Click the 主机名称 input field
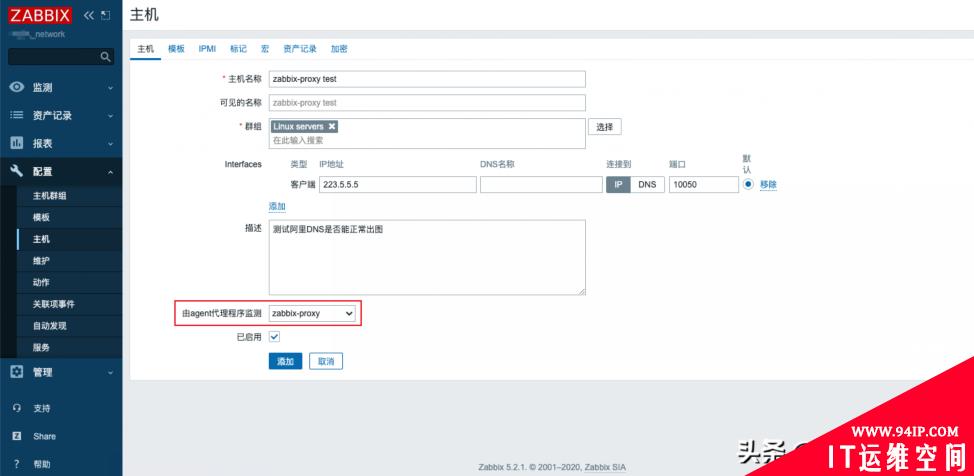Screen dimensions: 974x476 tap(427, 79)
